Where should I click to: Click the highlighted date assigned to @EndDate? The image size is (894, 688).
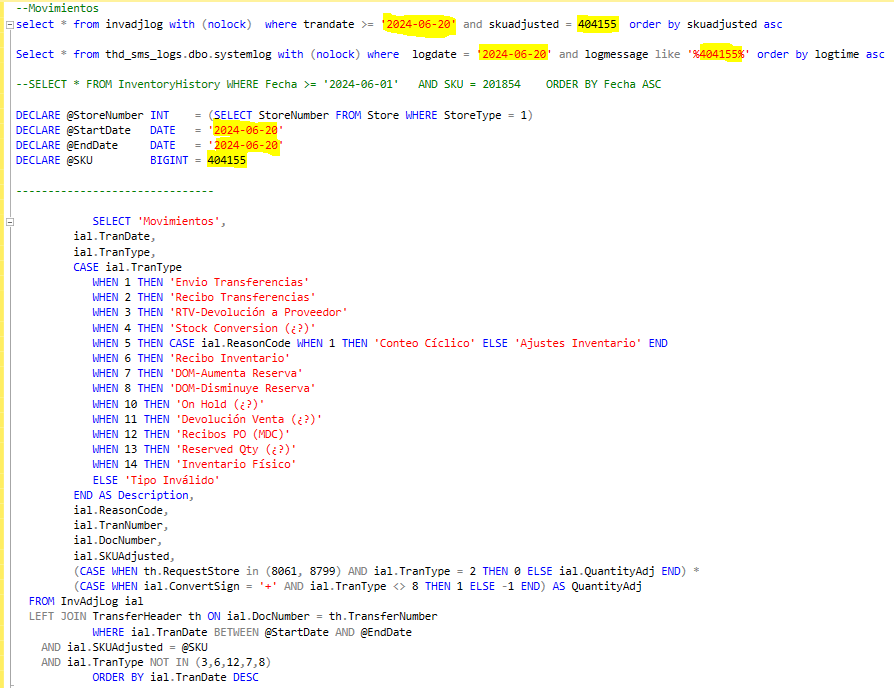(246, 145)
